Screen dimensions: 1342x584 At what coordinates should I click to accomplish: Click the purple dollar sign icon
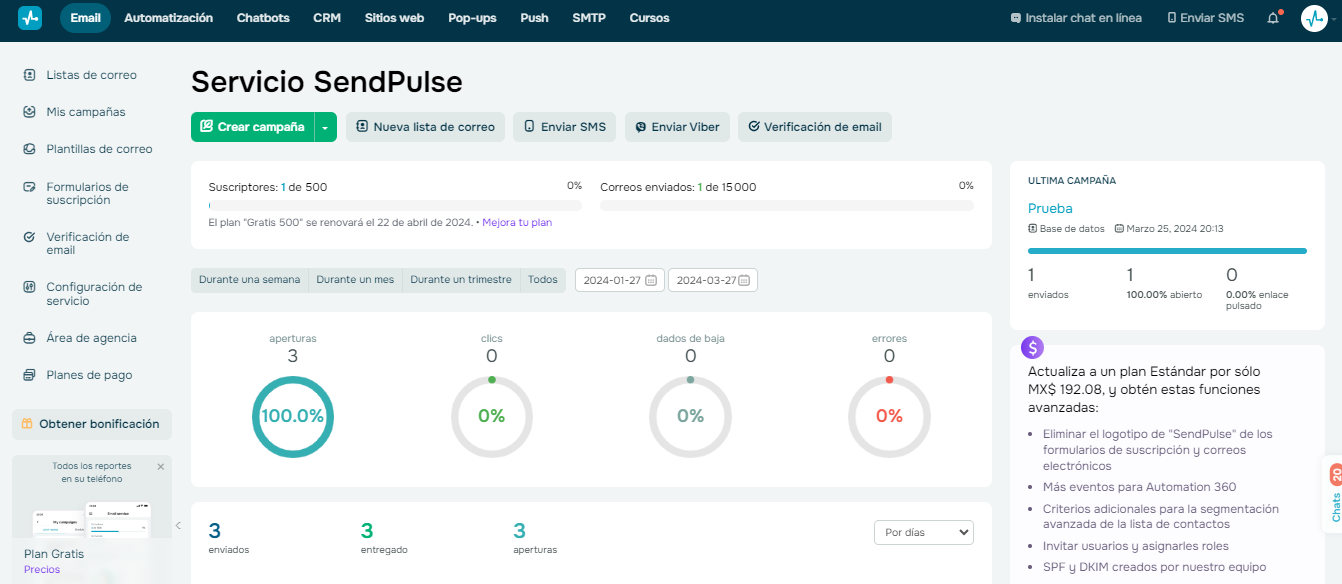(1033, 347)
